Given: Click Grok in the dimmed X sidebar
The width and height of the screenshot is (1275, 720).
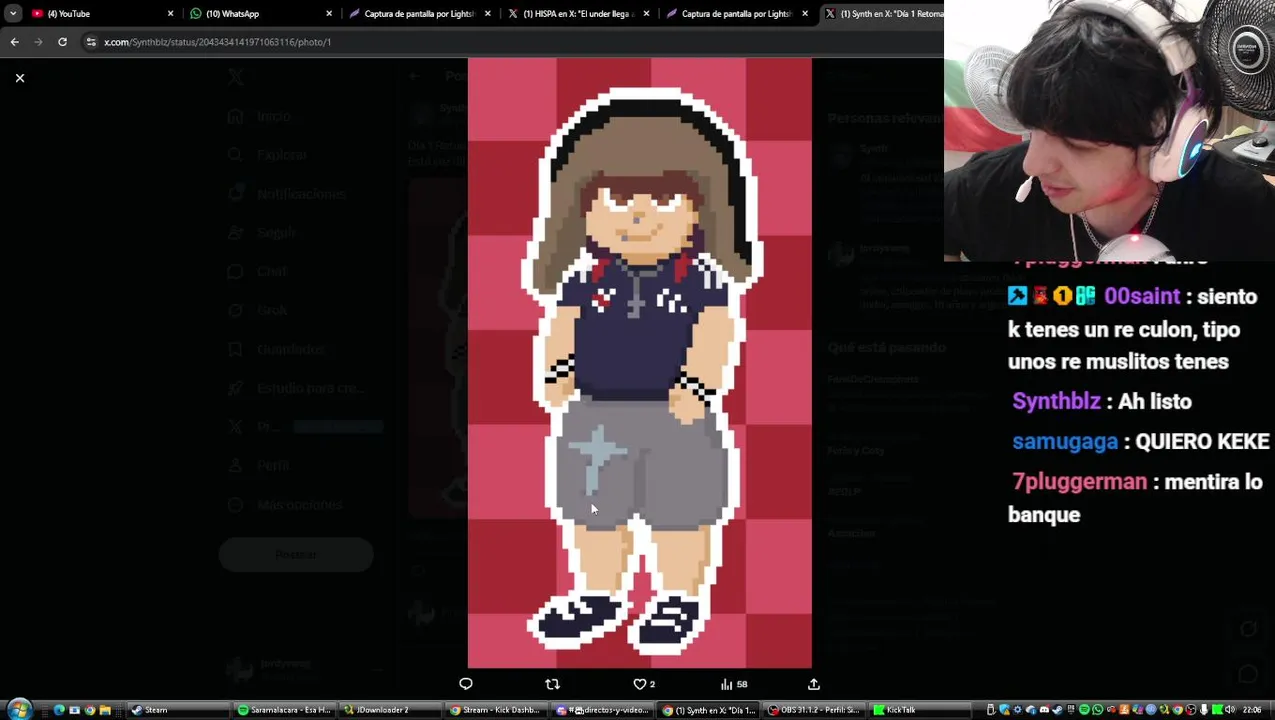Looking at the screenshot, I should click(x=258, y=310).
